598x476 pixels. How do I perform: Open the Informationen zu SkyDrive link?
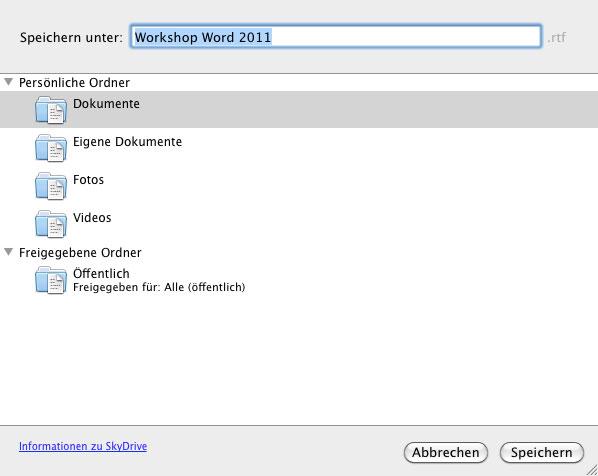(83, 446)
